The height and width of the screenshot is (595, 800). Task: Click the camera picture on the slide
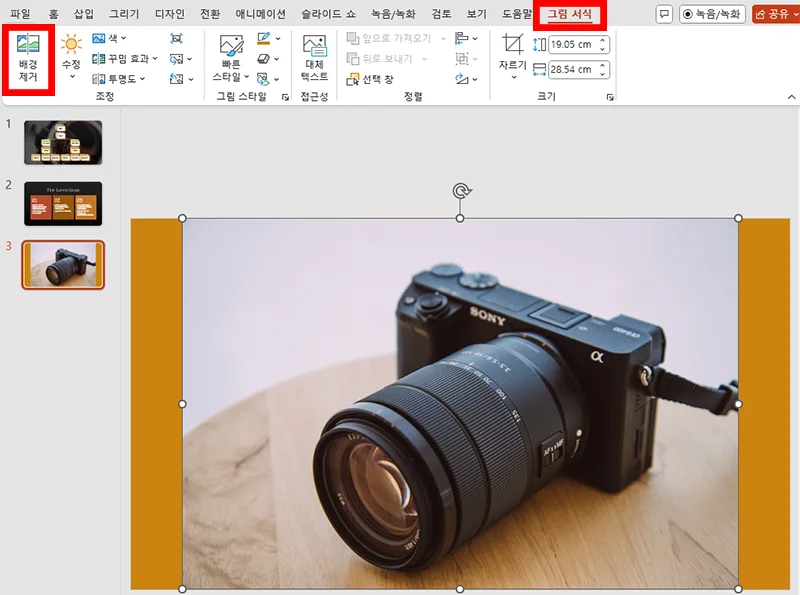[x=460, y=404]
